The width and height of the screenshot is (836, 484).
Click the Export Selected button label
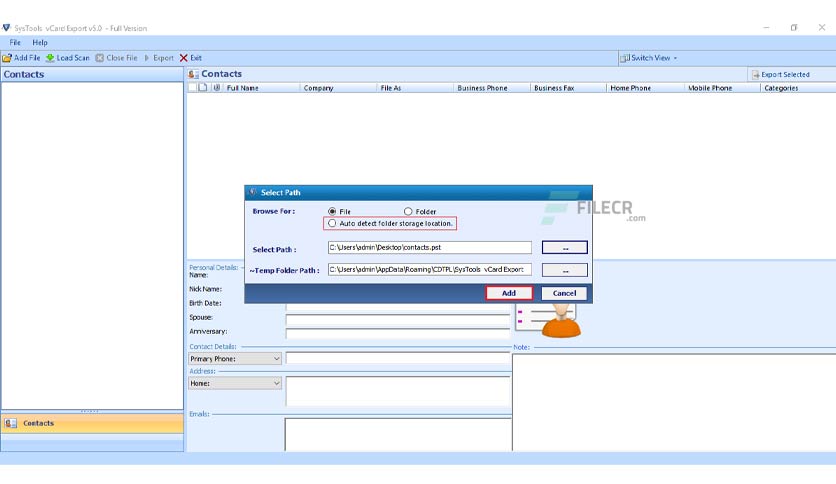pos(785,75)
